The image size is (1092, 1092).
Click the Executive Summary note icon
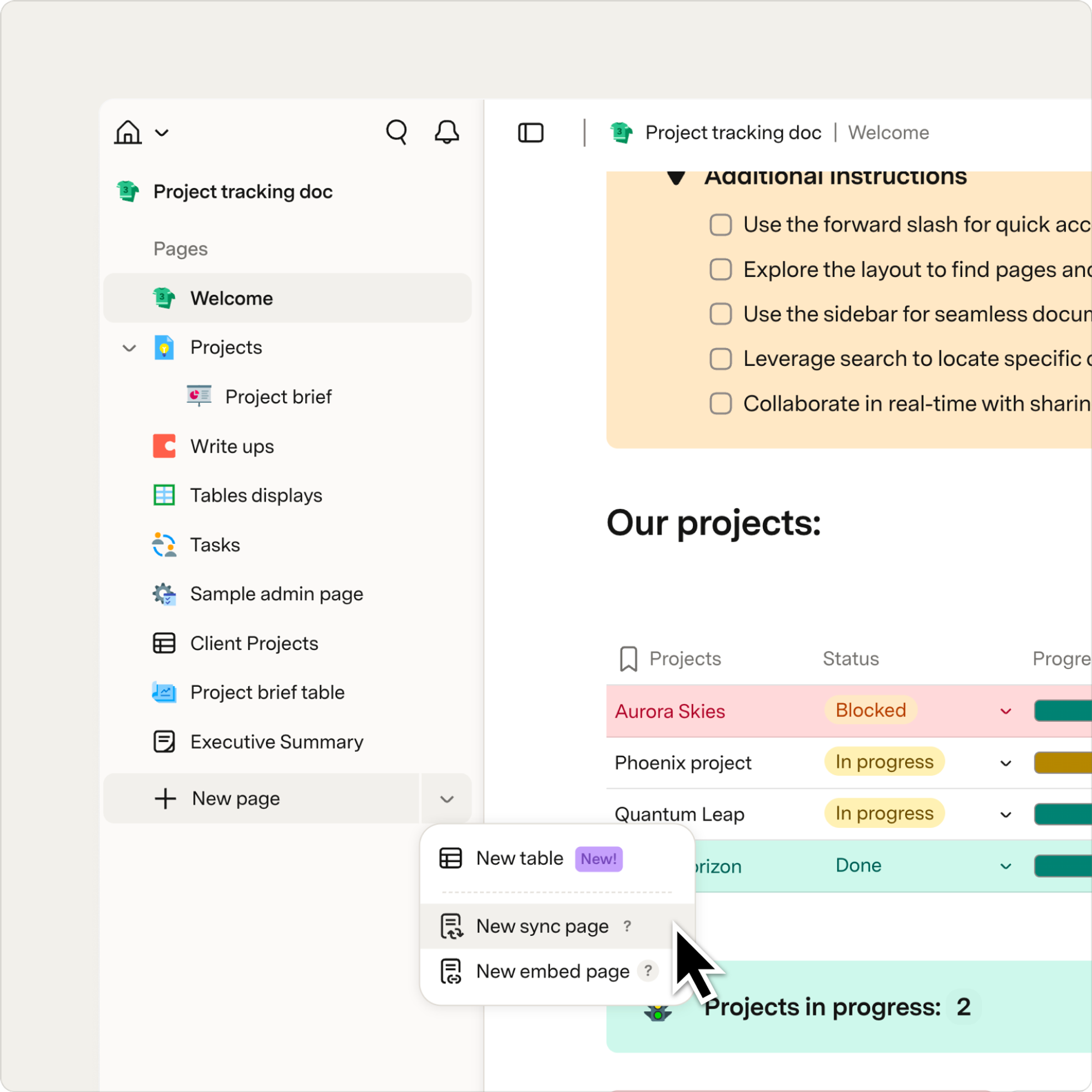[x=164, y=741]
